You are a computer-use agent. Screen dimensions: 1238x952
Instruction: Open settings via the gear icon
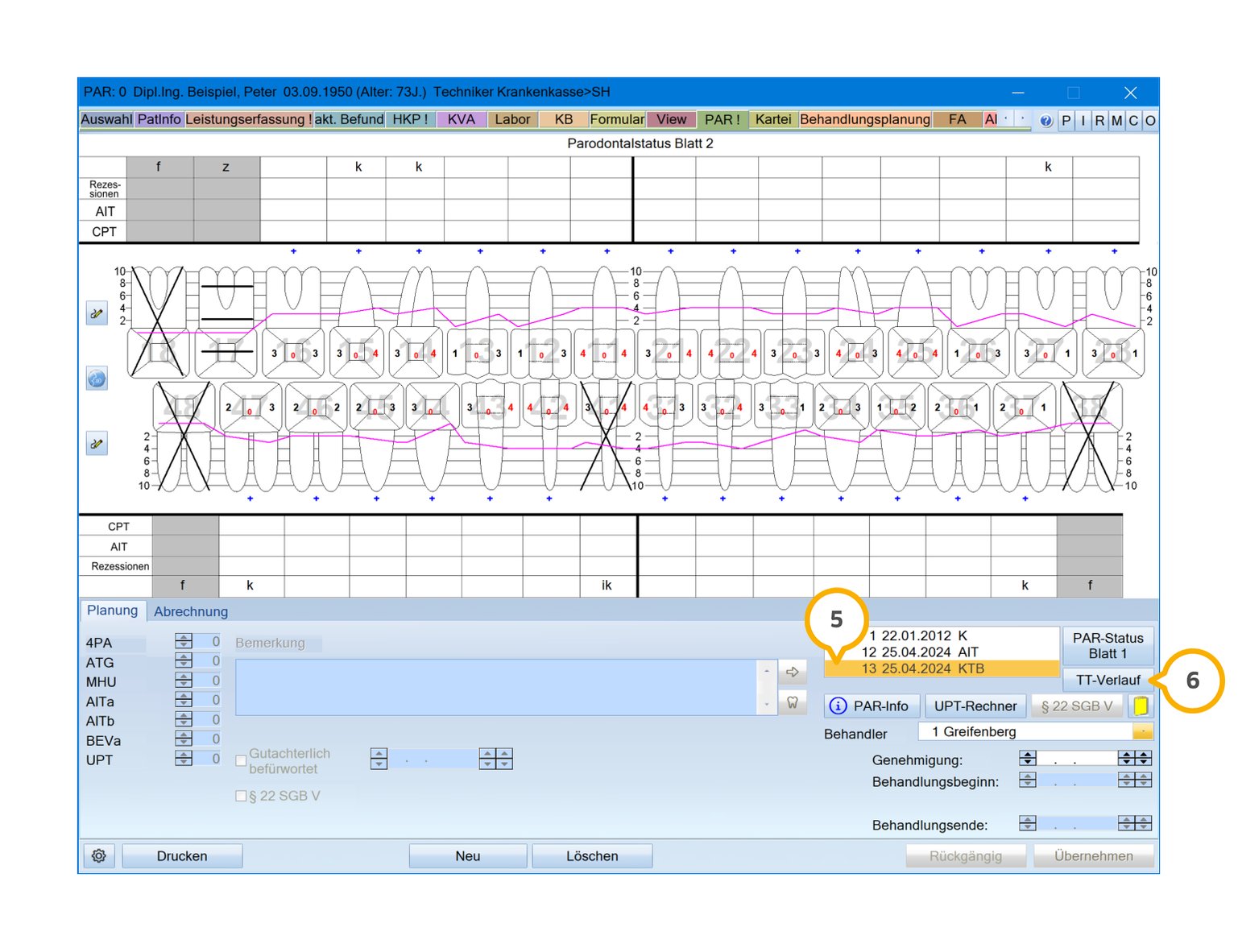[99, 855]
